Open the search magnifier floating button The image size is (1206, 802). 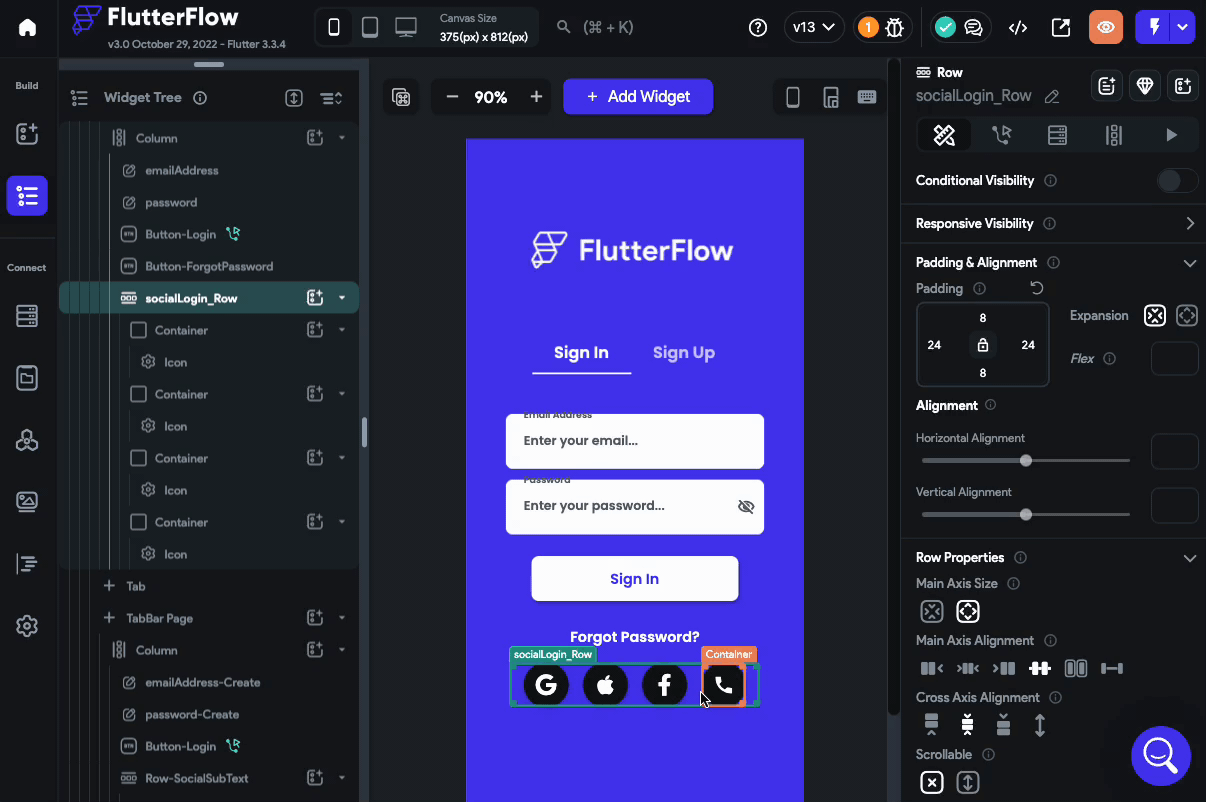[1161, 756]
